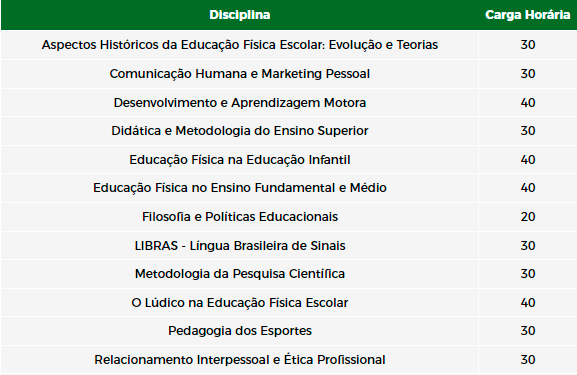This screenshot has width=577, height=375.
Task: Click the 30 hours value for Pedagogia dos Esportes
Action: pos(528,331)
